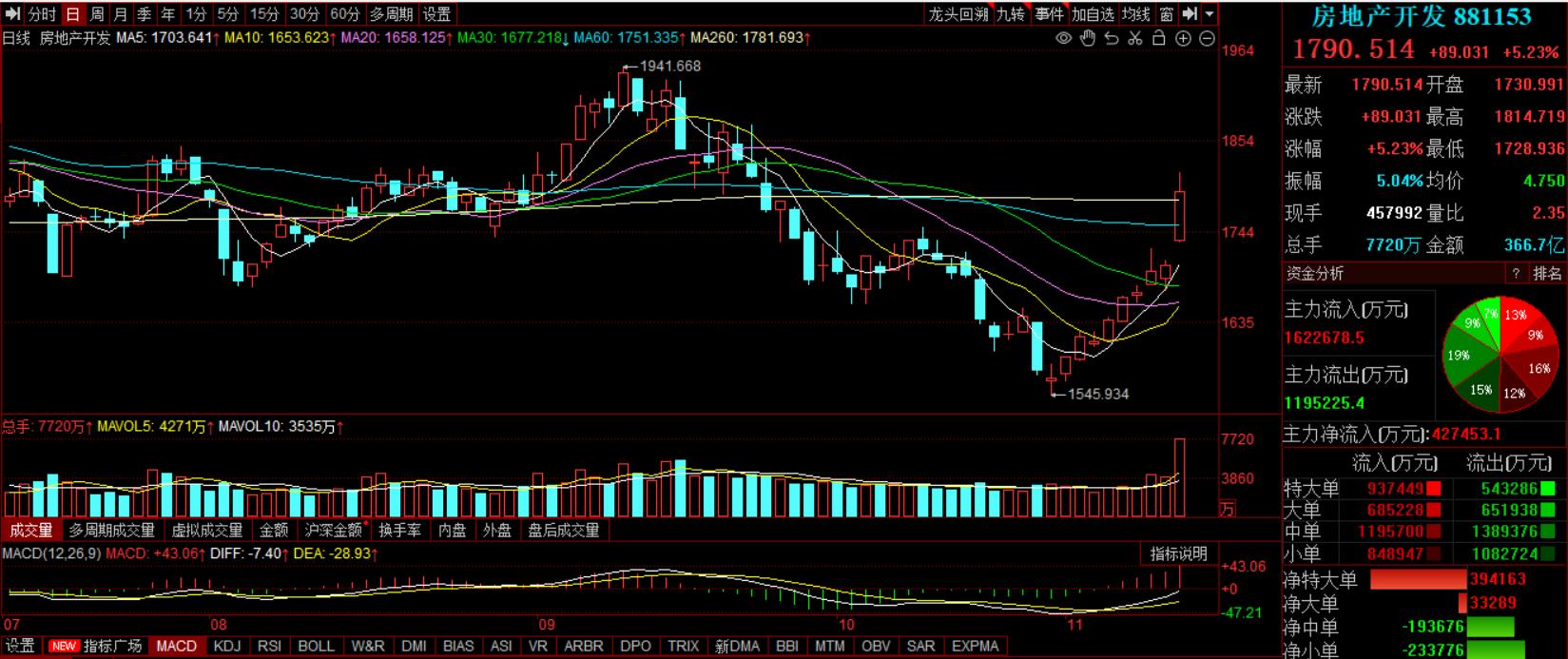The width and height of the screenshot is (1568, 659).
Task: Select the 月 monthly period tab
Action: click(x=121, y=14)
